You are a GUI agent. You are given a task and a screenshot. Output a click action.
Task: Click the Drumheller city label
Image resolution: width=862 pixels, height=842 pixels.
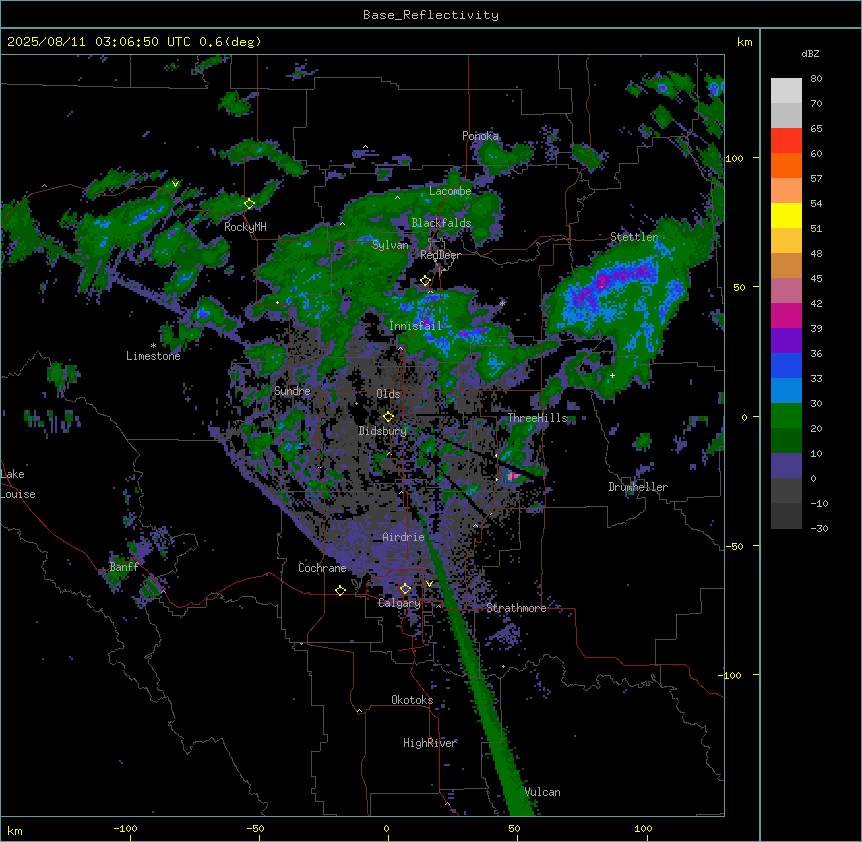(638, 487)
